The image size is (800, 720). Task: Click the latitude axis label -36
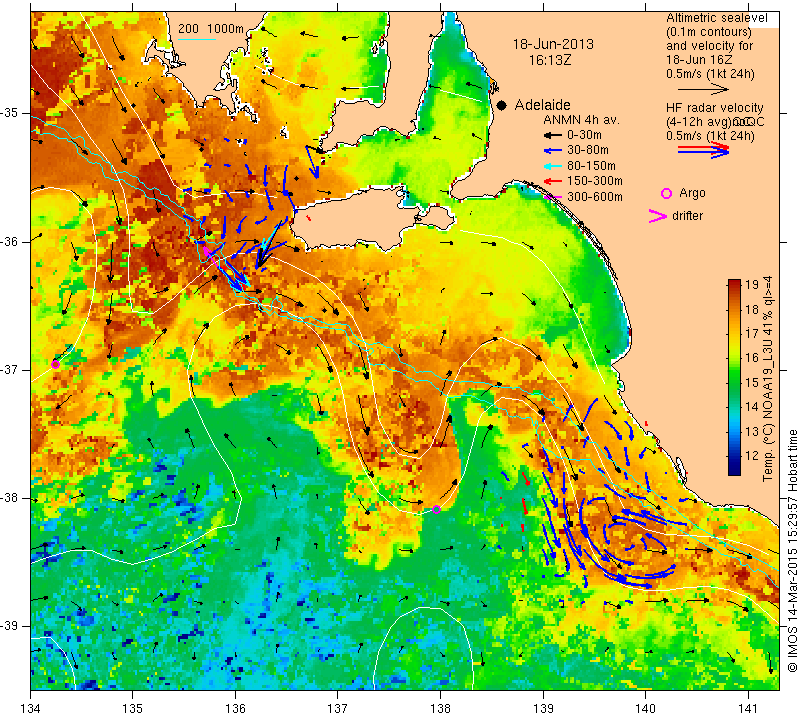pyautogui.click(x=11, y=241)
